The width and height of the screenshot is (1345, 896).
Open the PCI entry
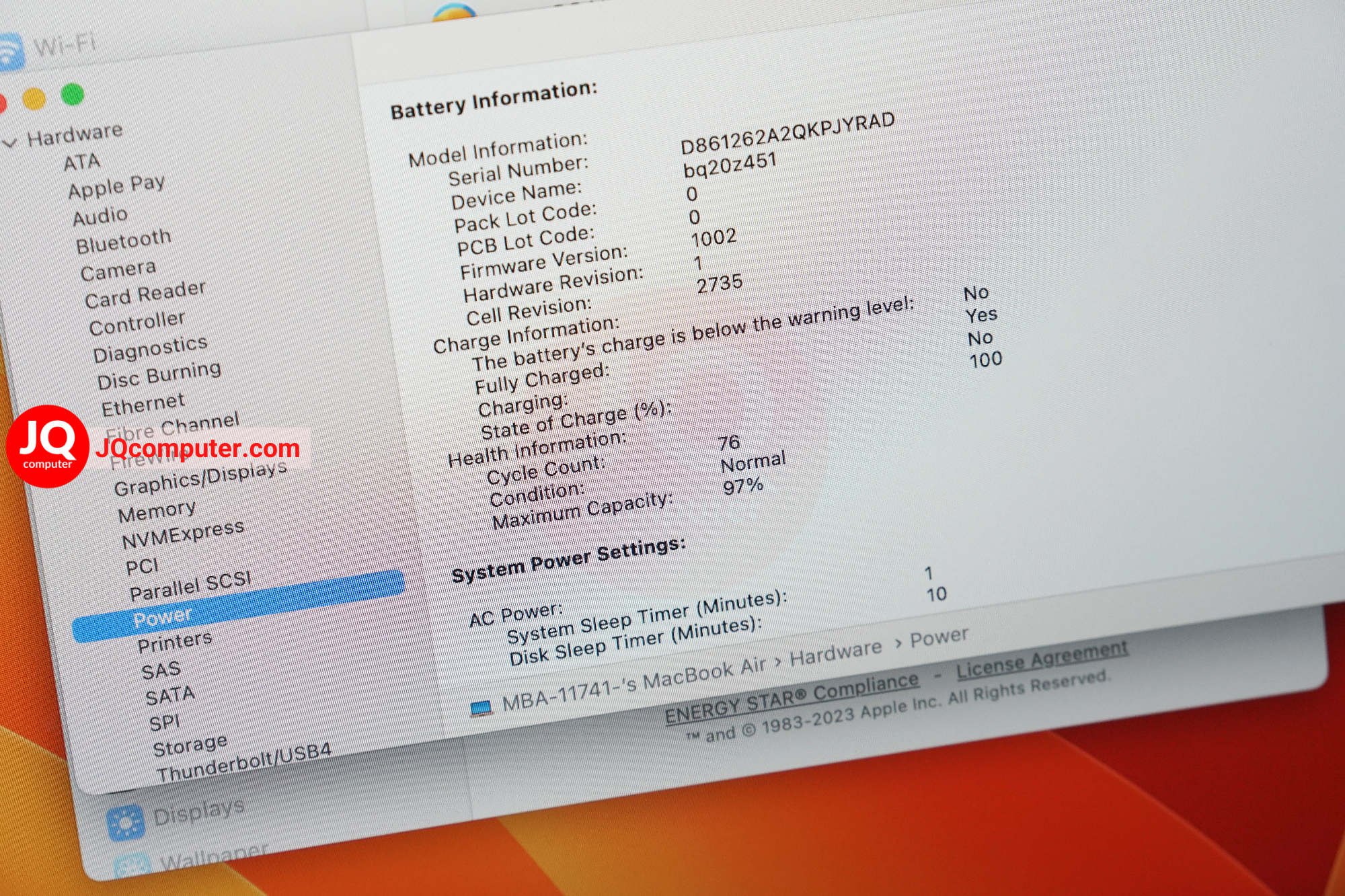pyautogui.click(x=143, y=567)
